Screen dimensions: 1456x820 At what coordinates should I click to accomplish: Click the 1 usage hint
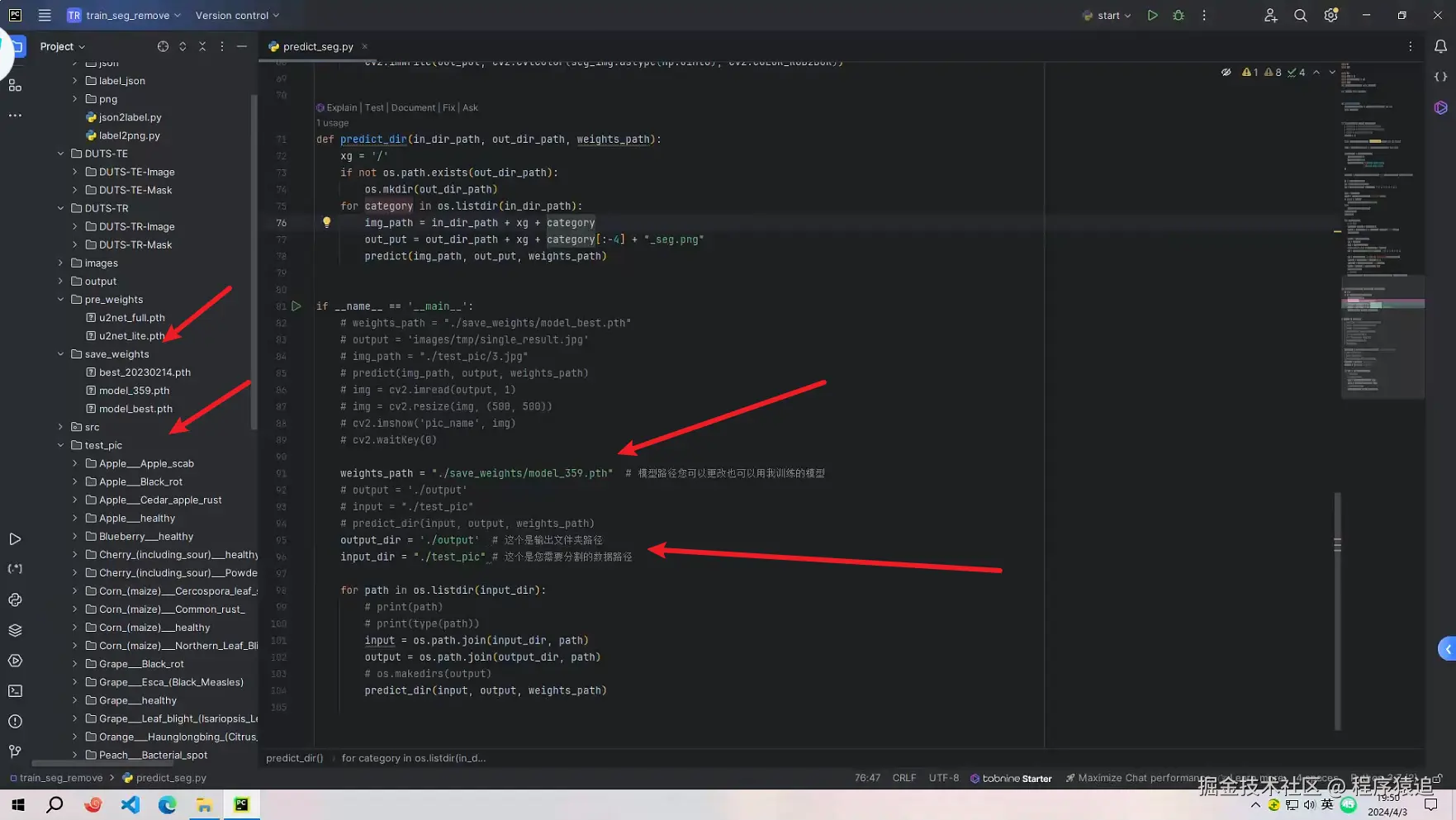pos(332,123)
